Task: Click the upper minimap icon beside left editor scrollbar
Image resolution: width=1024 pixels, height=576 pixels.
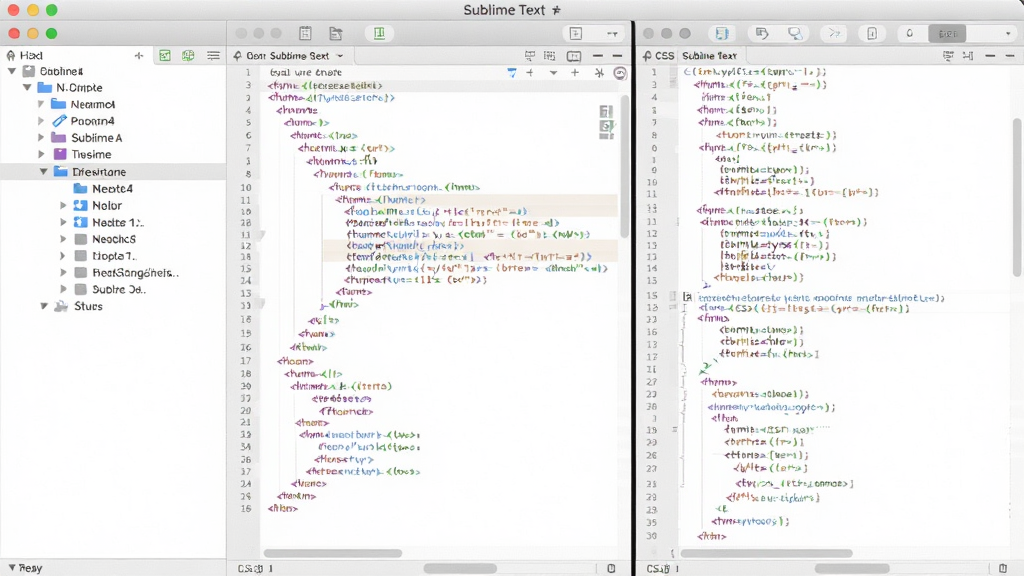Action: click(x=606, y=112)
